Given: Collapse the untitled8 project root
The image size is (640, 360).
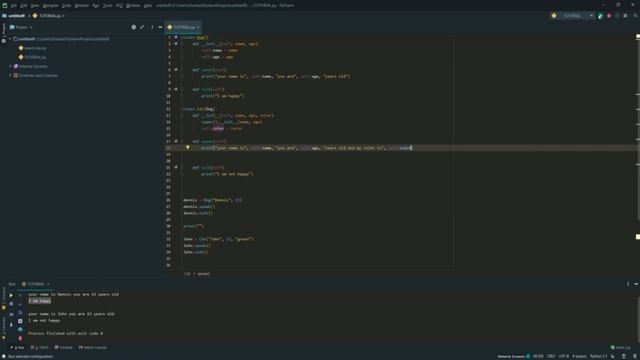Looking at the screenshot, I should tap(11, 39).
